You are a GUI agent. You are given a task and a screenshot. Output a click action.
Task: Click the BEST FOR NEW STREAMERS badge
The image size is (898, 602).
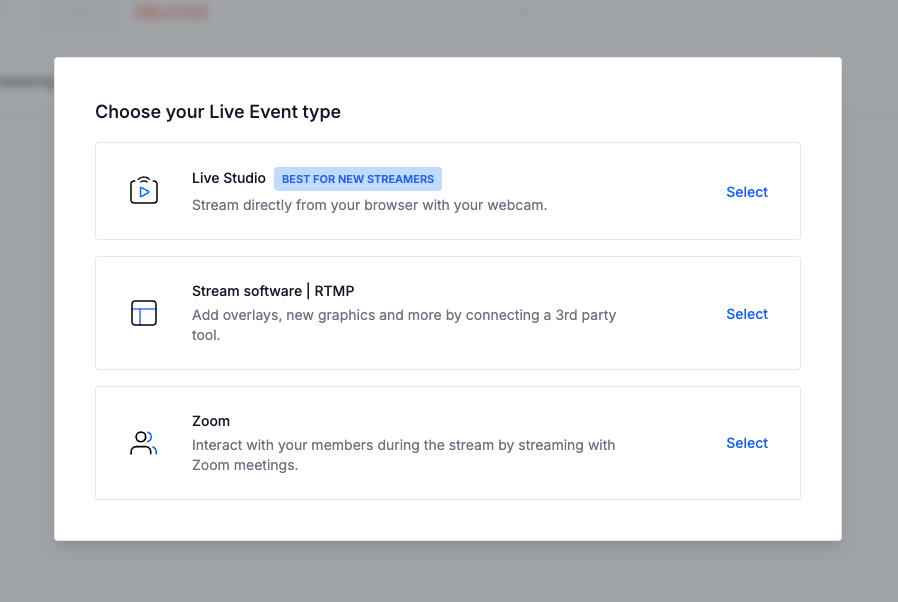[357, 179]
